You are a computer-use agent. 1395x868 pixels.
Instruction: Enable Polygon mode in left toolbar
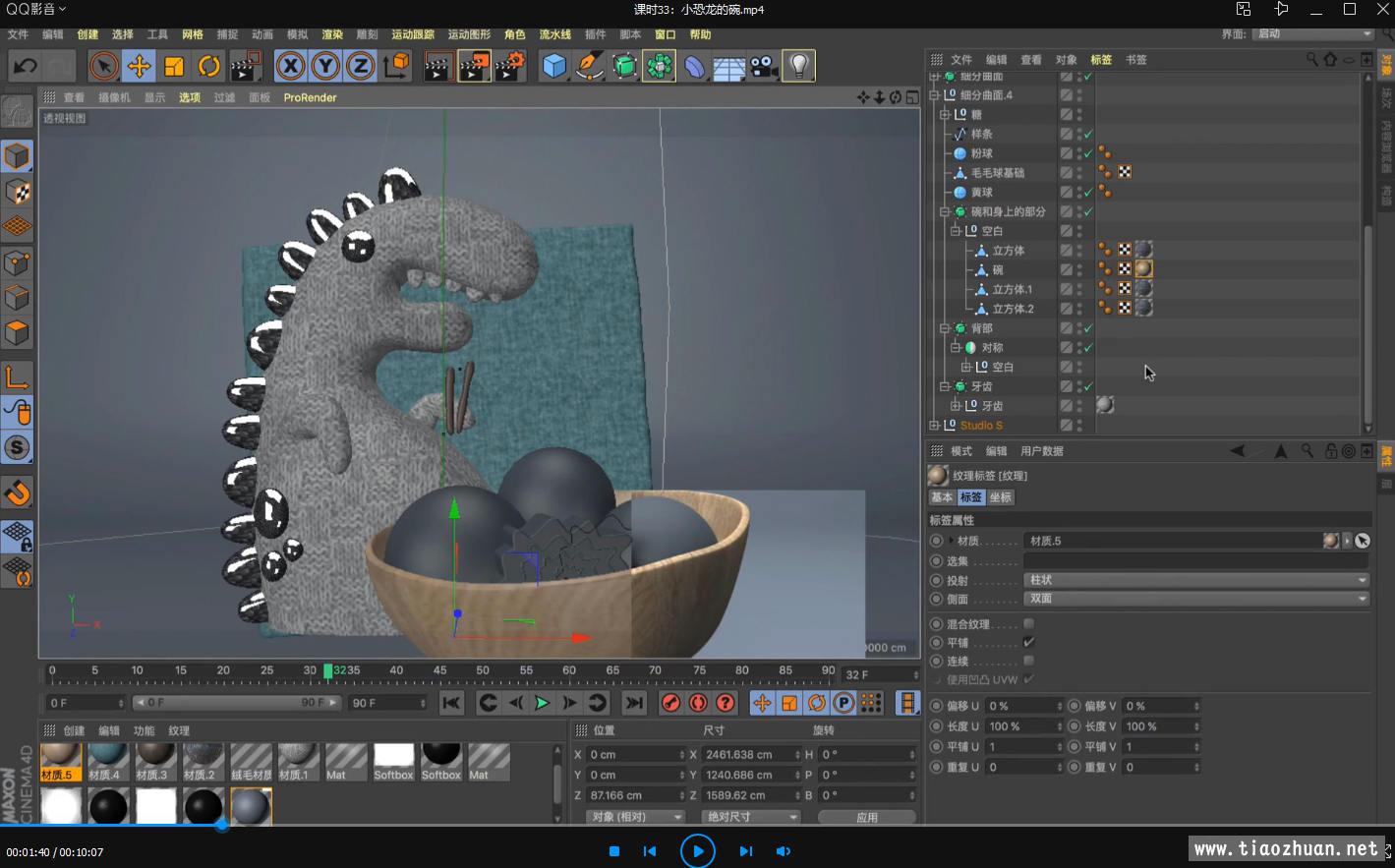pos(17,333)
